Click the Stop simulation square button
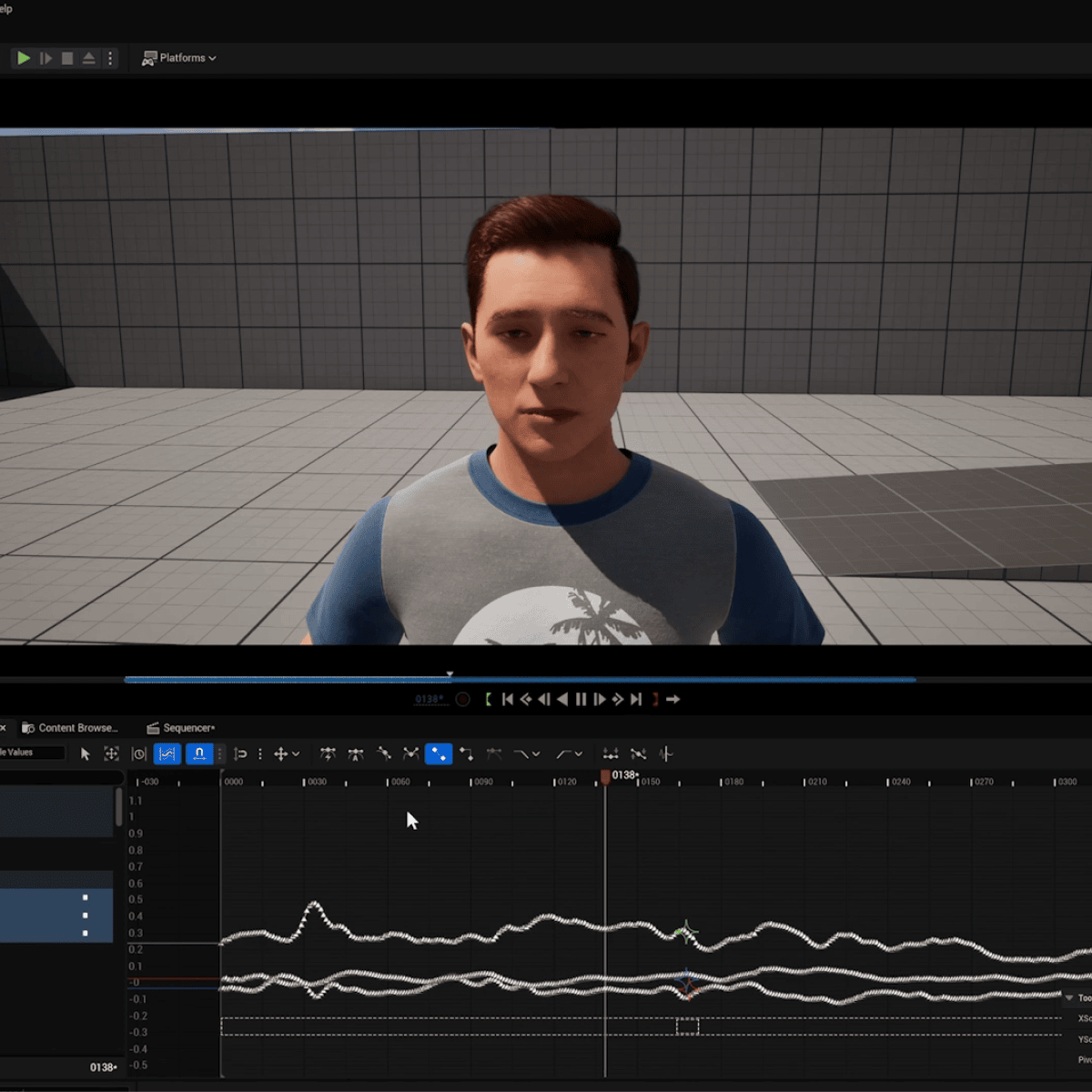Screen dimensions: 1092x1092 [x=67, y=58]
